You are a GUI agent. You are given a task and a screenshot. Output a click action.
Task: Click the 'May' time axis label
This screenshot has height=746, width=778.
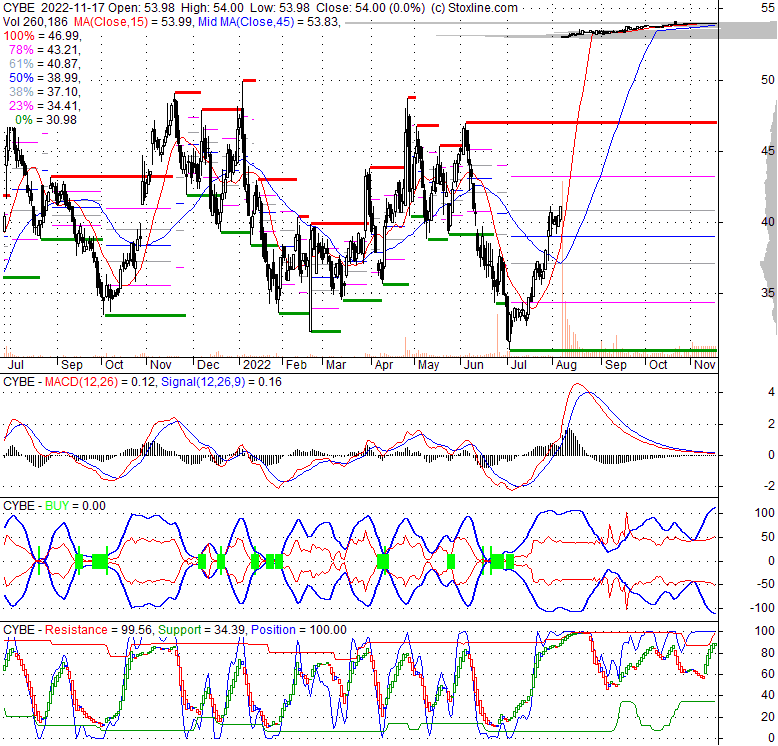click(x=428, y=365)
